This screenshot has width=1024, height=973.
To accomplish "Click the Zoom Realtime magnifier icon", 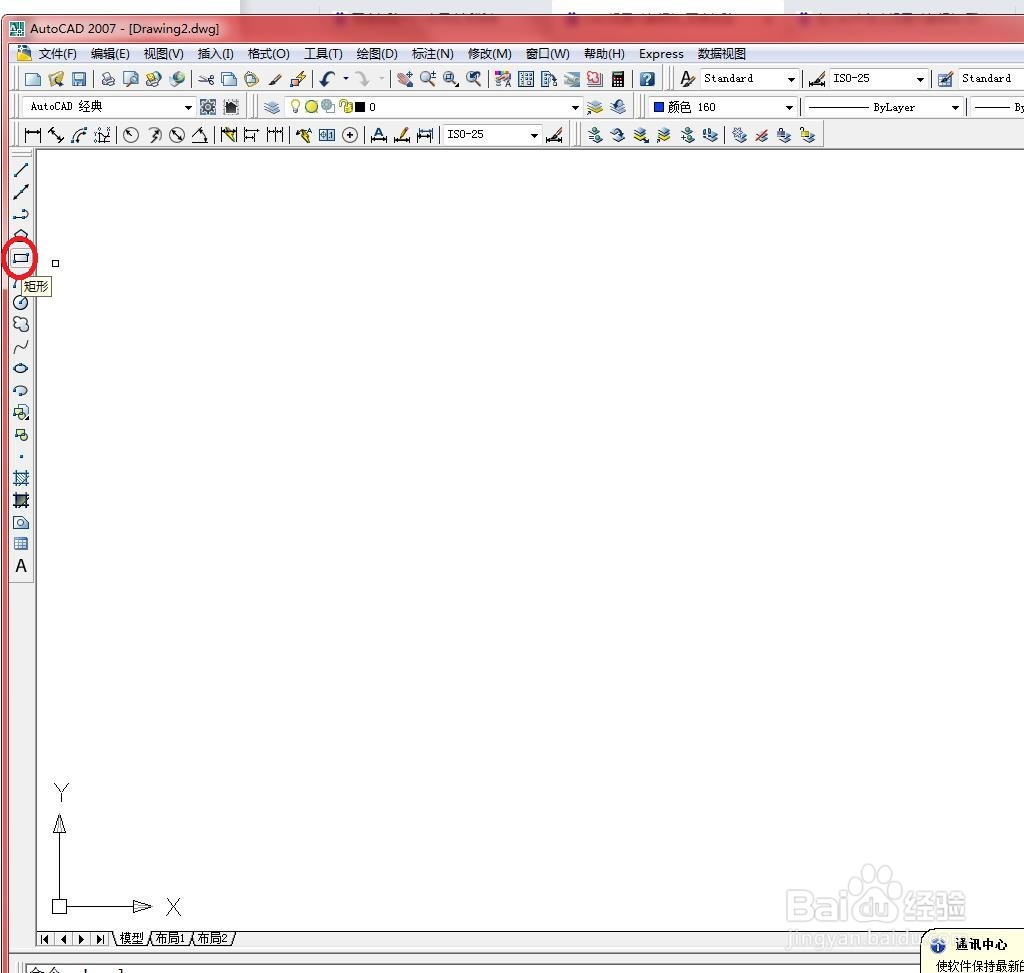I will pos(428,79).
